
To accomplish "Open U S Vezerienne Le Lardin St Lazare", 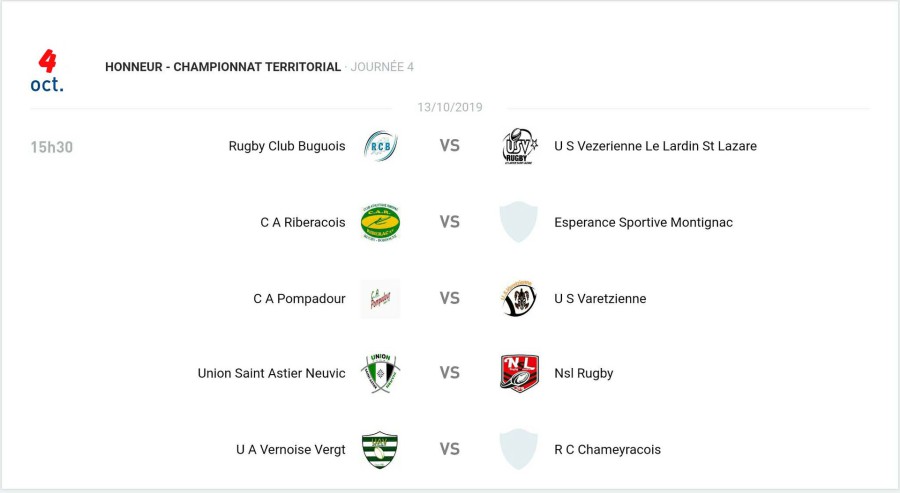I will (655, 146).
